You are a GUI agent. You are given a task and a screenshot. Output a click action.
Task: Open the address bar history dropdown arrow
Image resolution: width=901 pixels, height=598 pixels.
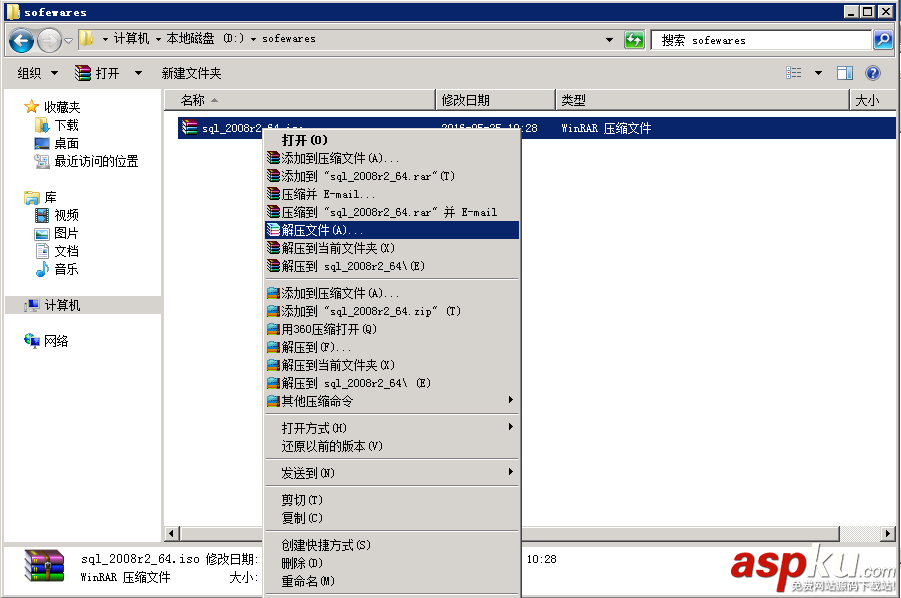609,40
